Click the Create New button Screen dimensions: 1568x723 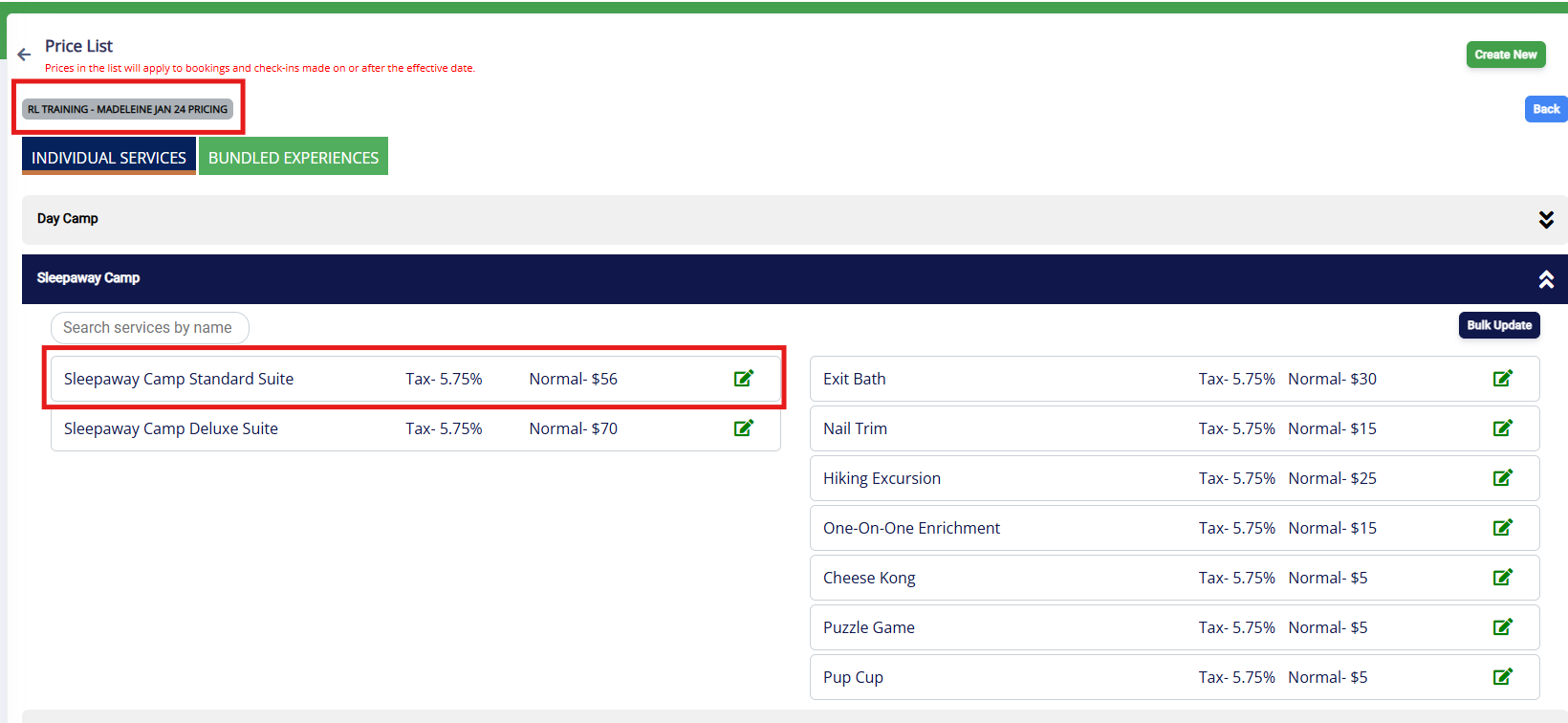[1506, 55]
